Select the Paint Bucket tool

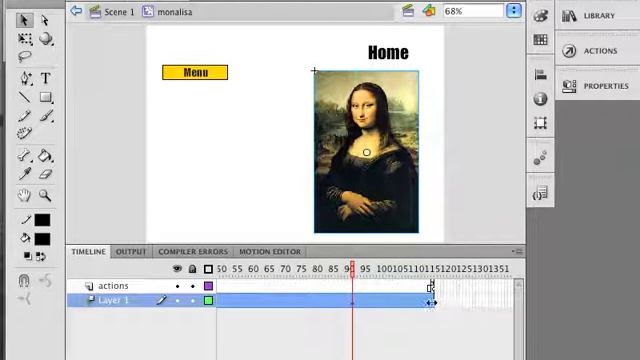(45, 156)
